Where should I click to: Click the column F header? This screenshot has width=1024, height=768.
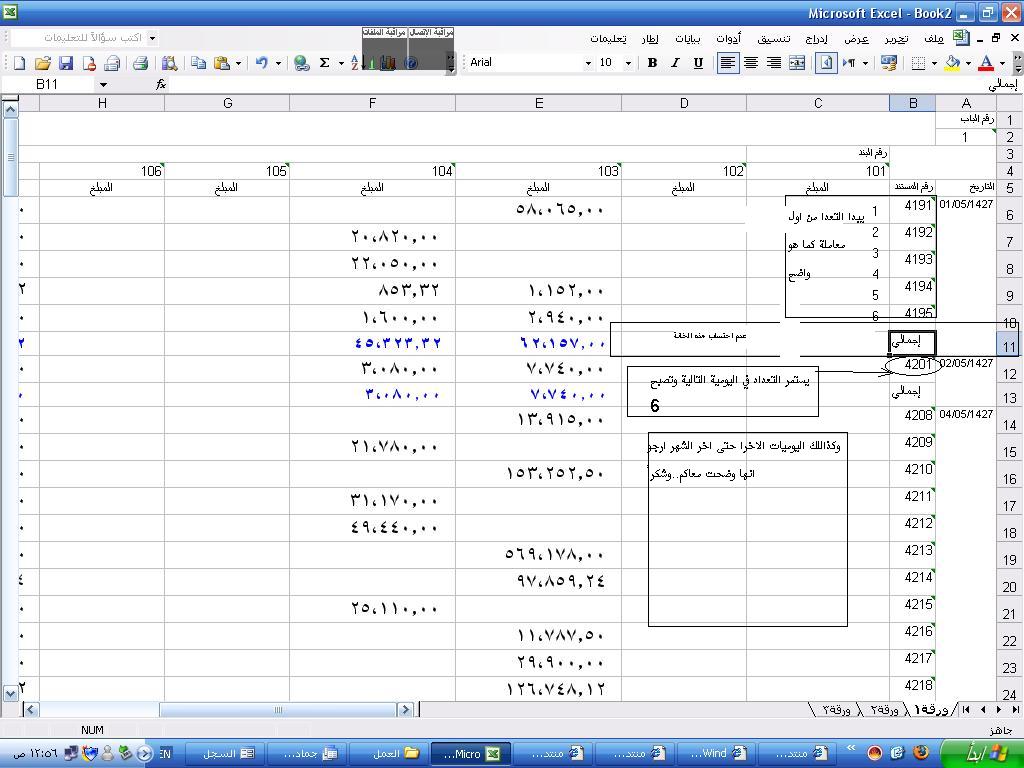coord(372,103)
